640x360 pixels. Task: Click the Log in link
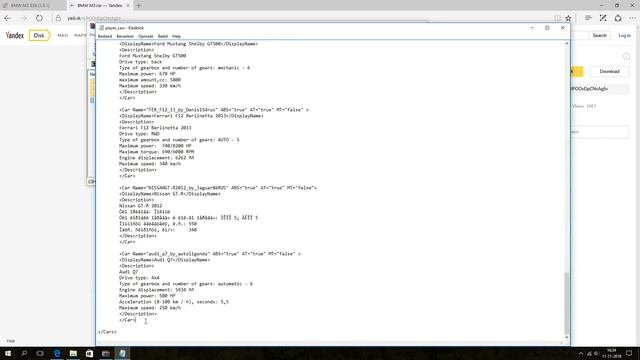[624, 36]
